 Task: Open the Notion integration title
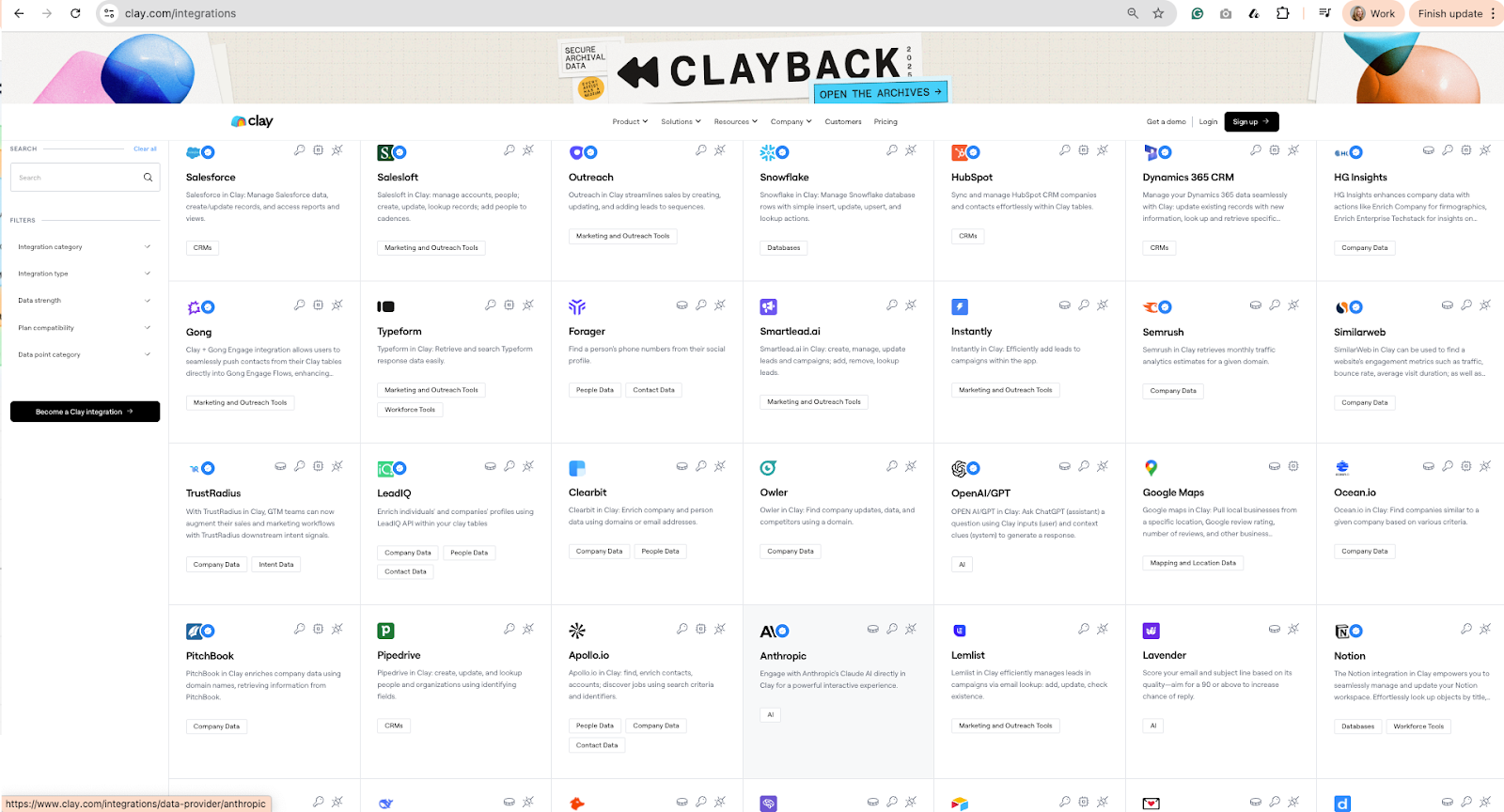coord(1349,656)
